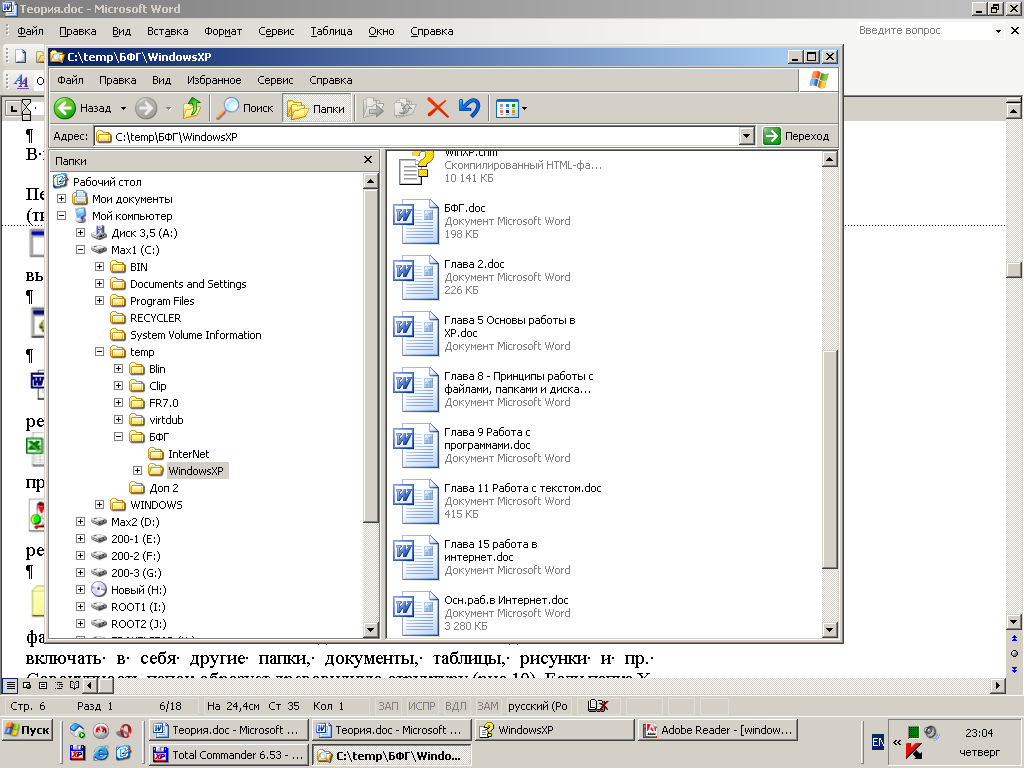Click the red Delete X icon
Screen dimensions: 1024x768
click(x=438, y=108)
